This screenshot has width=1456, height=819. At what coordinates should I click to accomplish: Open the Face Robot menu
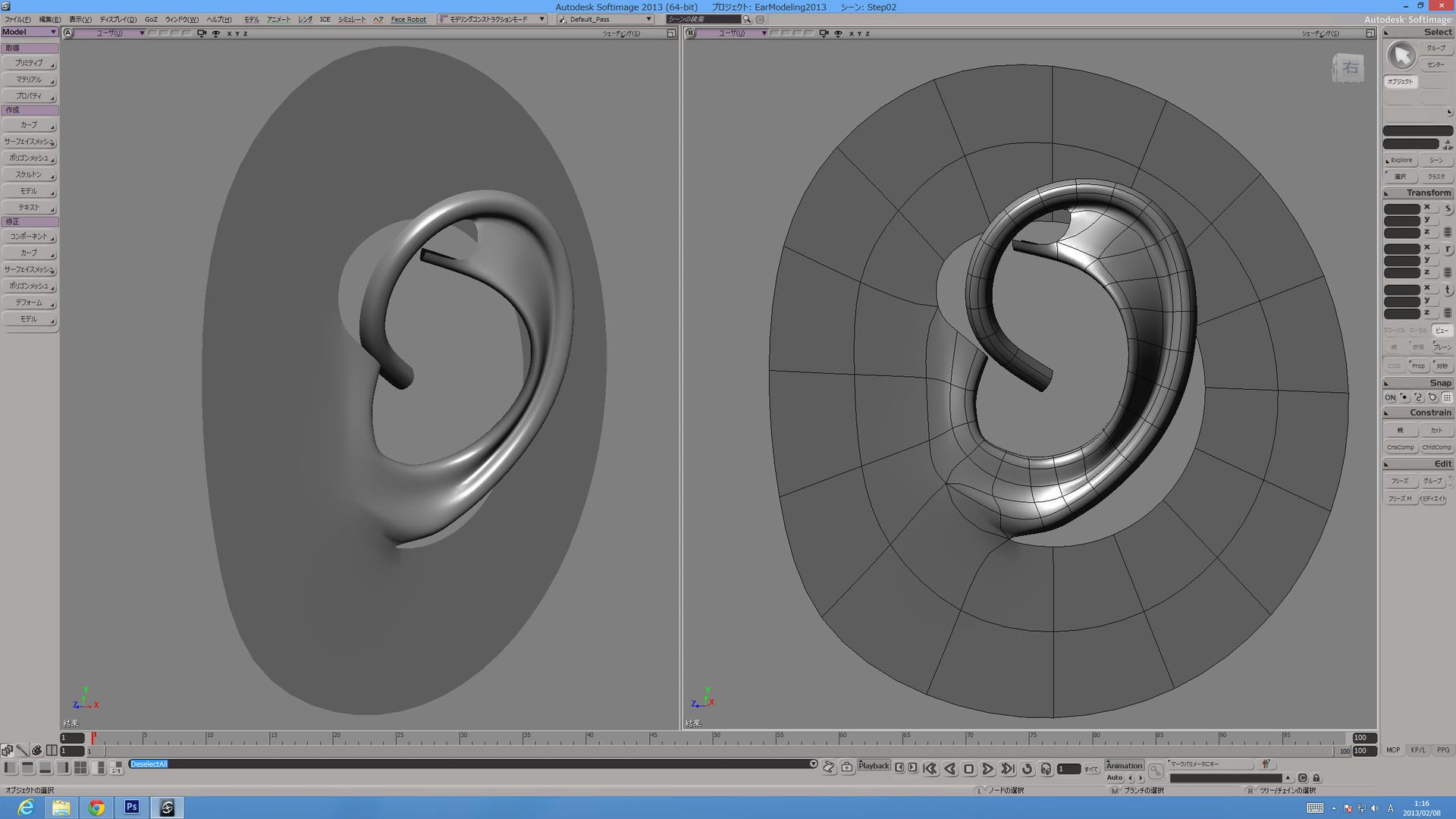point(408,19)
